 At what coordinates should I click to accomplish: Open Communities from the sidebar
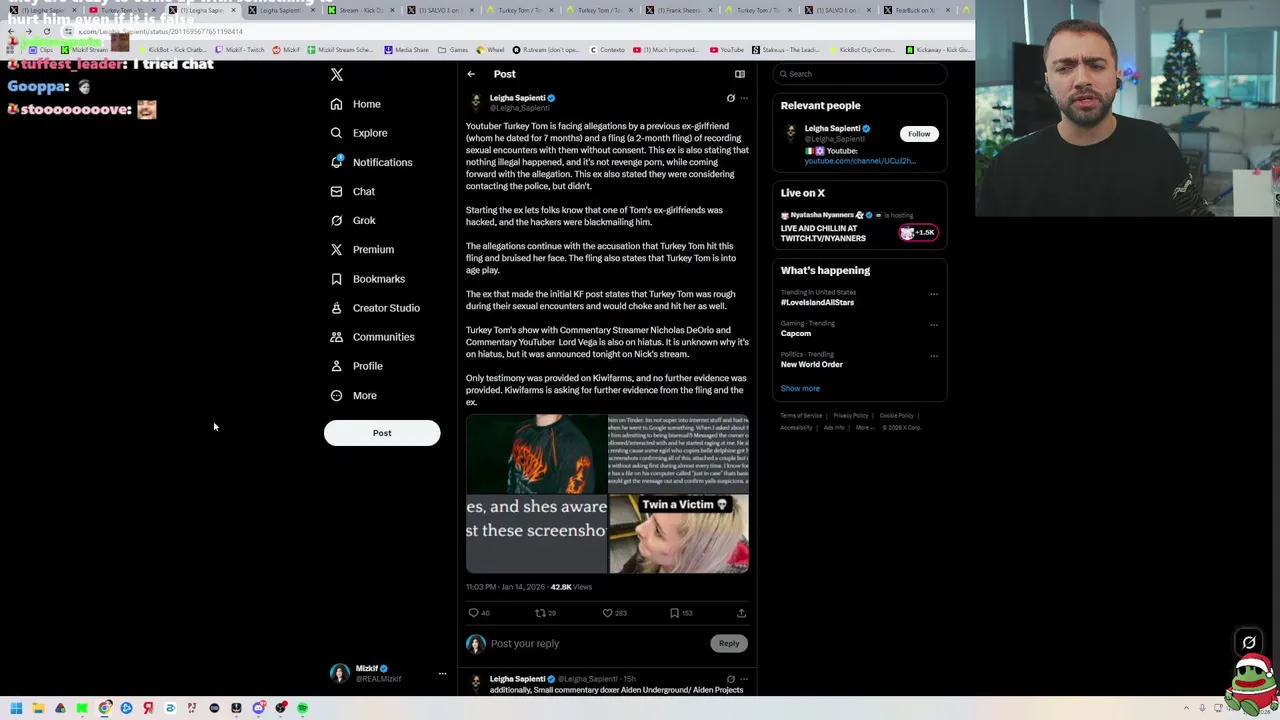(372, 337)
